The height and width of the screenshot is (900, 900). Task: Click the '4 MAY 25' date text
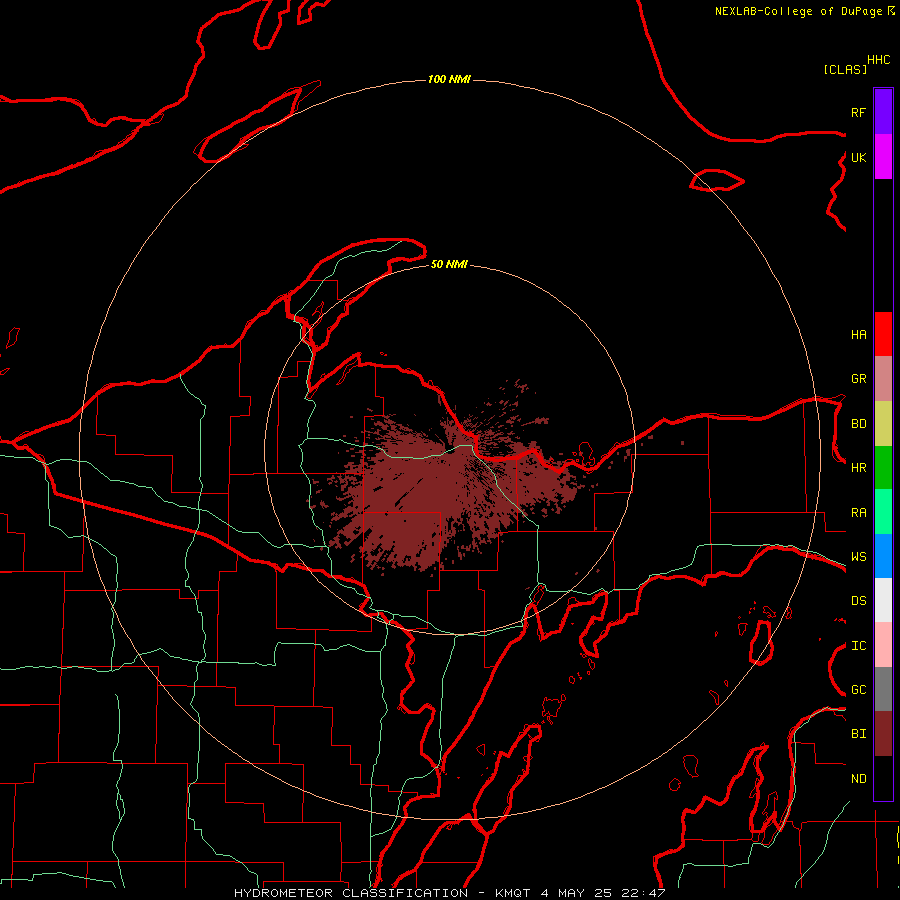tap(577, 893)
